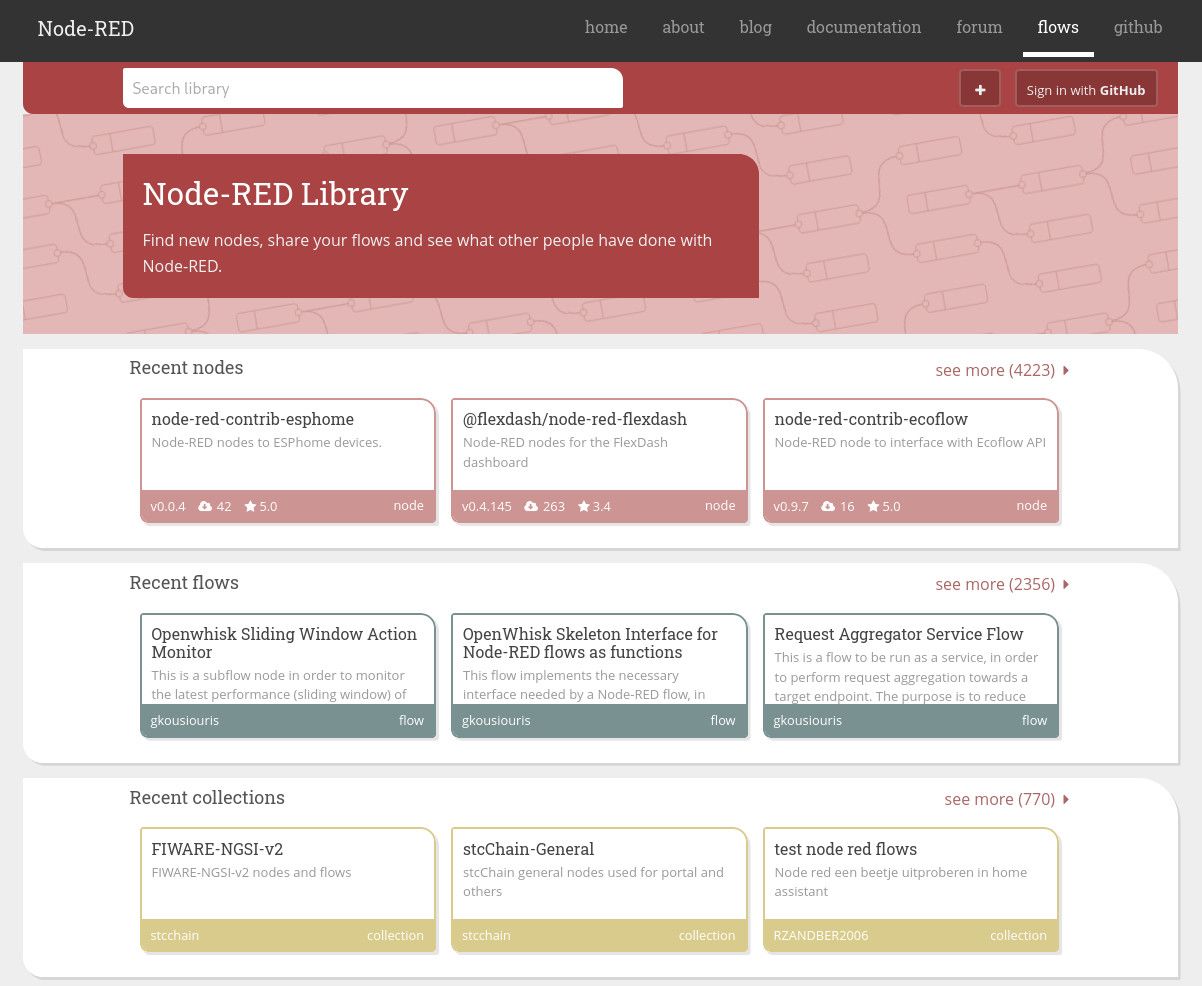
Task: Click author gkousiouris on Skeleton Interface card
Action: coord(496,721)
